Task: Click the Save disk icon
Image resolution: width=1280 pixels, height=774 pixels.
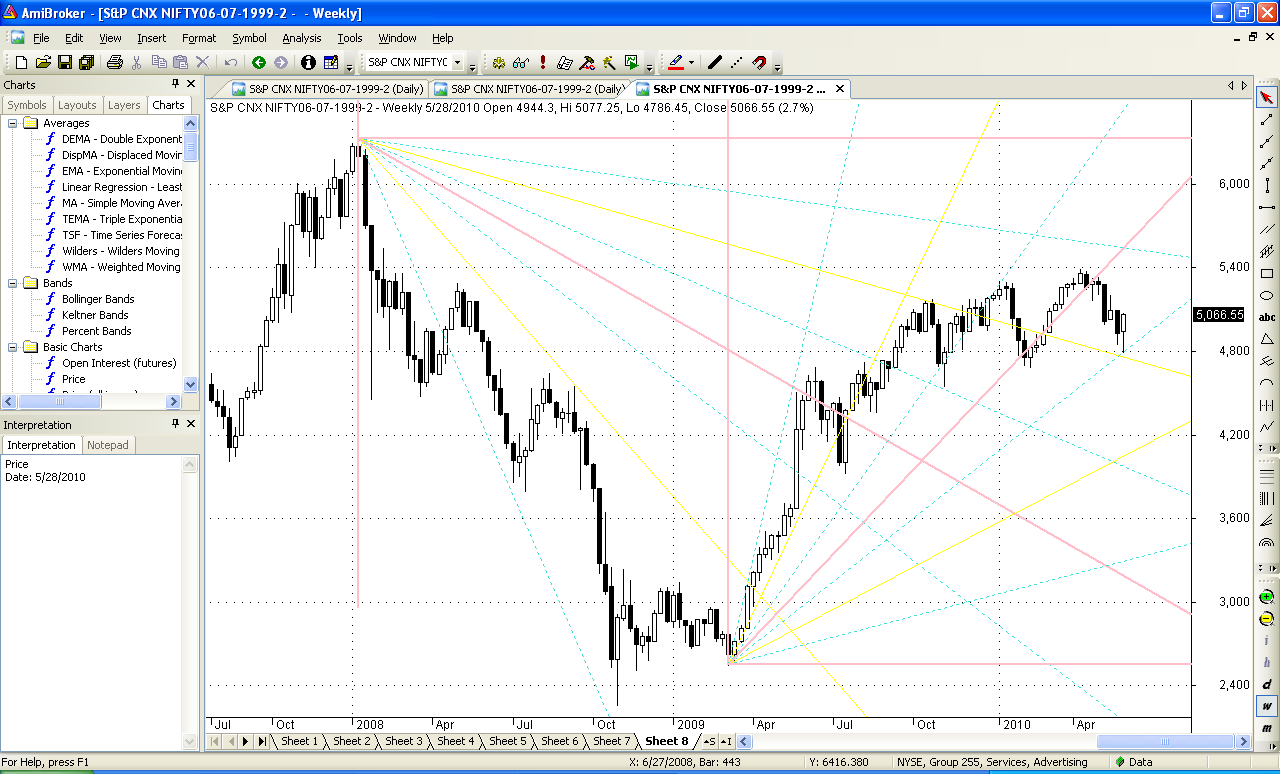Action: click(64, 62)
